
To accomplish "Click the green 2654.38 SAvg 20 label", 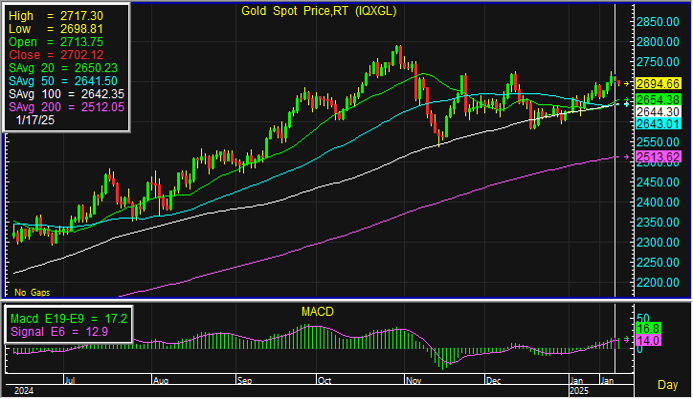I will pyautogui.click(x=659, y=99).
